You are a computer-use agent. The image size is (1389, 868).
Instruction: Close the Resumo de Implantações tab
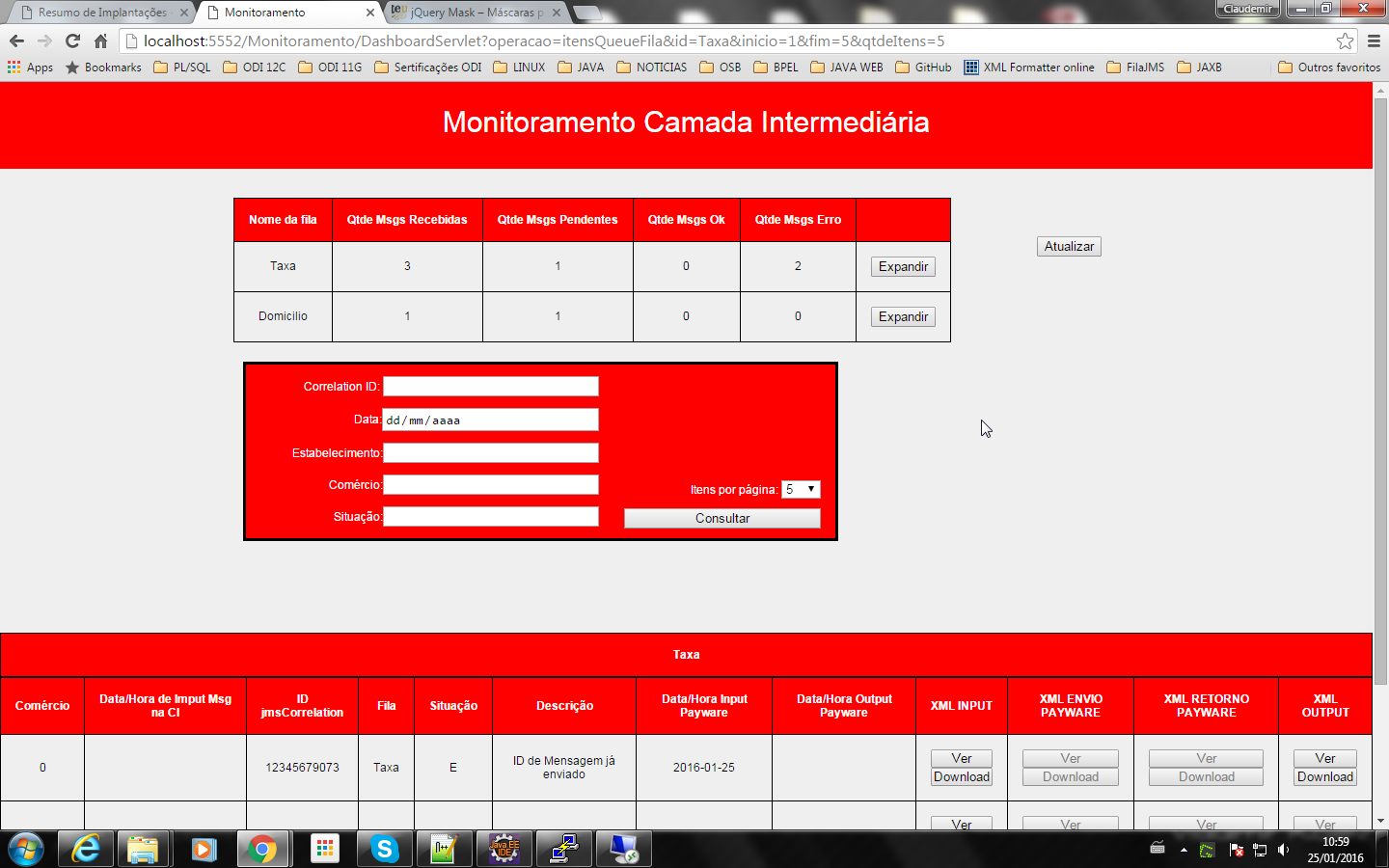click(184, 13)
